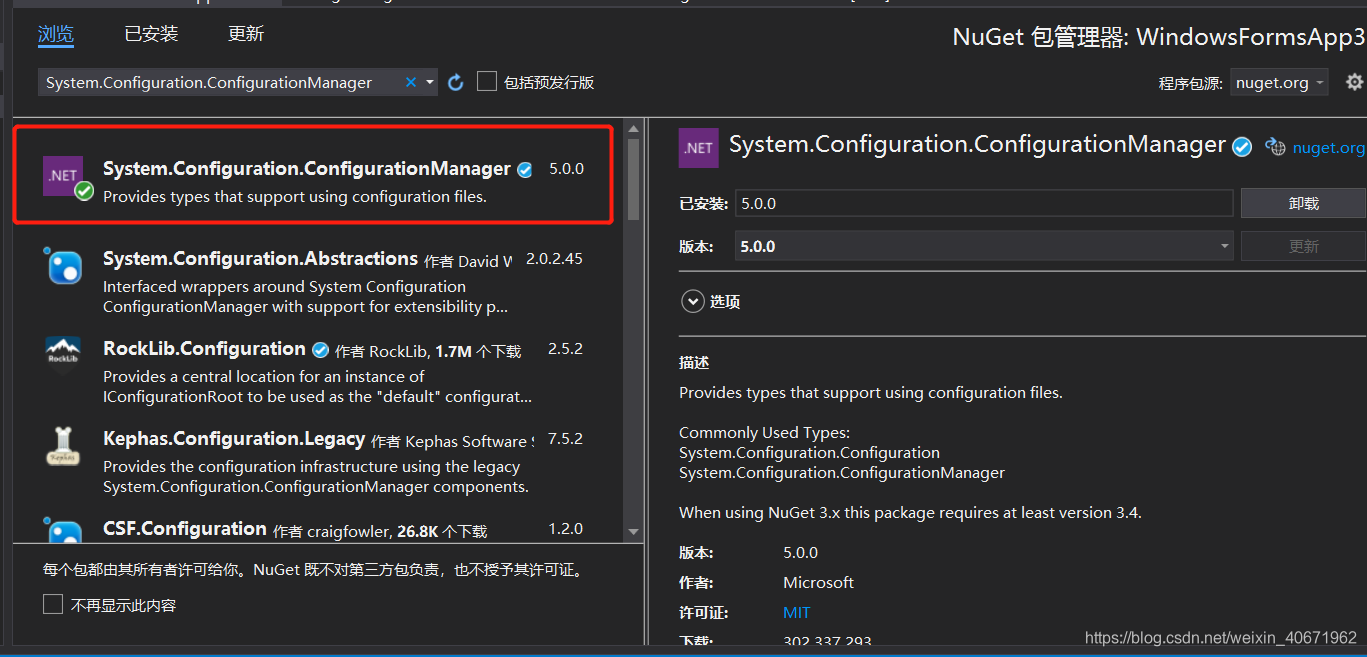Click author name Microsoft in details
The height and width of the screenshot is (657, 1367).
(x=819, y=582)
